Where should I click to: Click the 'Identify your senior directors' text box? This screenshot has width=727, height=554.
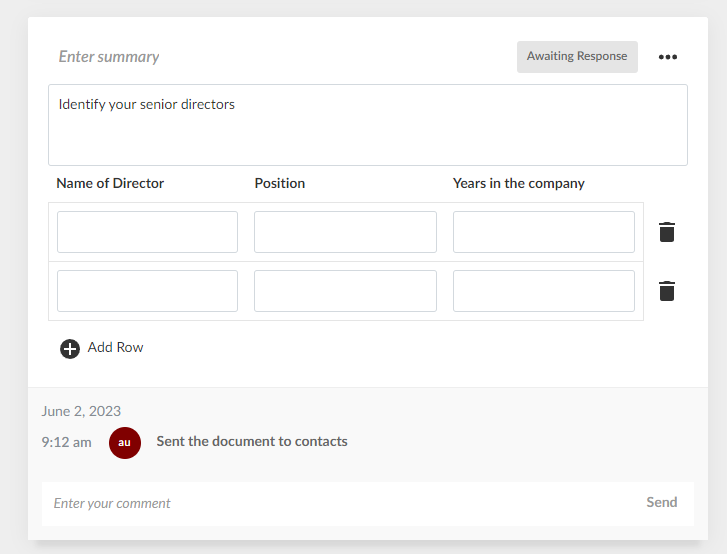pyautogui.click(x=367, y=125)
